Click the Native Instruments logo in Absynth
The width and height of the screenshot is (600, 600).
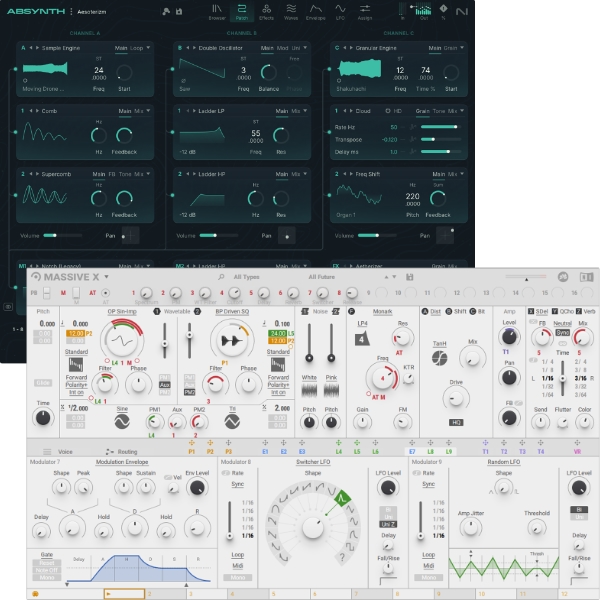462,11
